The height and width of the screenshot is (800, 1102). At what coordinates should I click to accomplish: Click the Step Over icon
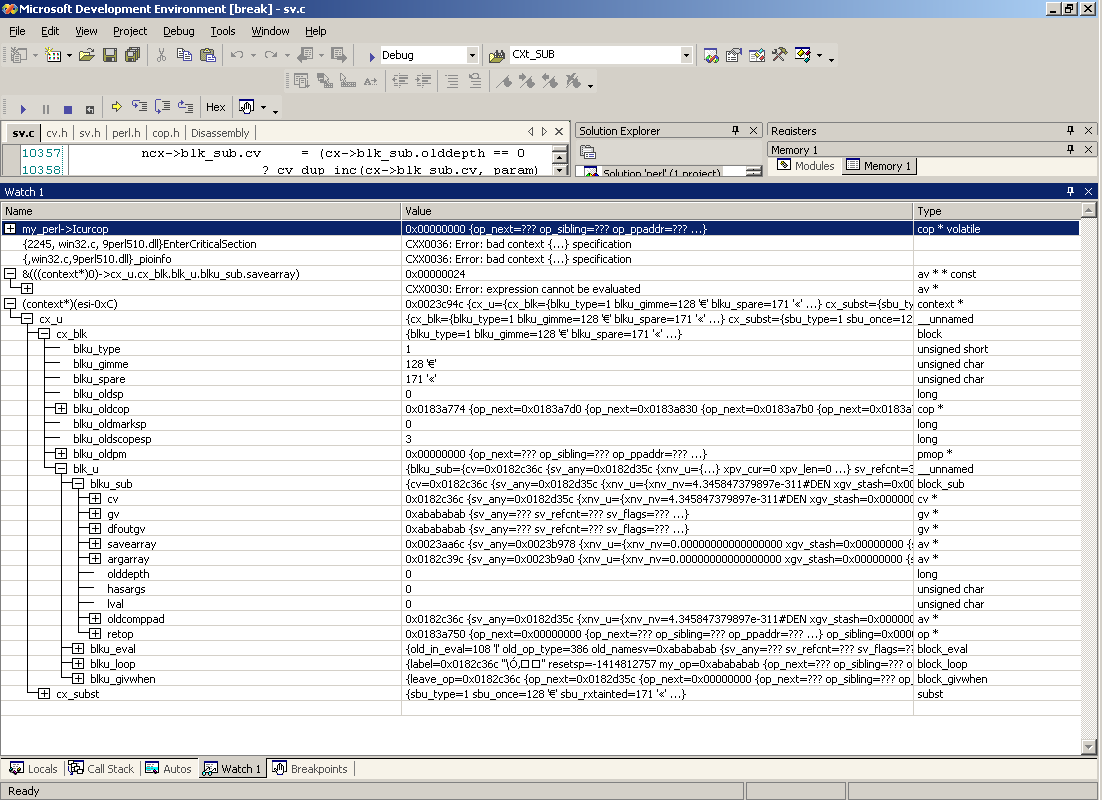(x=162, y=107)
